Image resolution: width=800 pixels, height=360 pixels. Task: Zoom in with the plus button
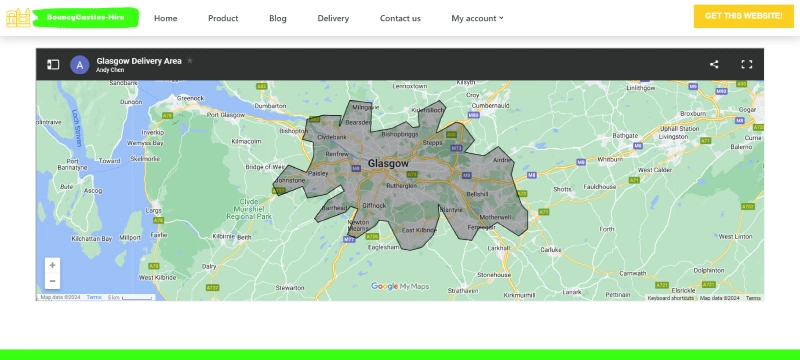52,265
